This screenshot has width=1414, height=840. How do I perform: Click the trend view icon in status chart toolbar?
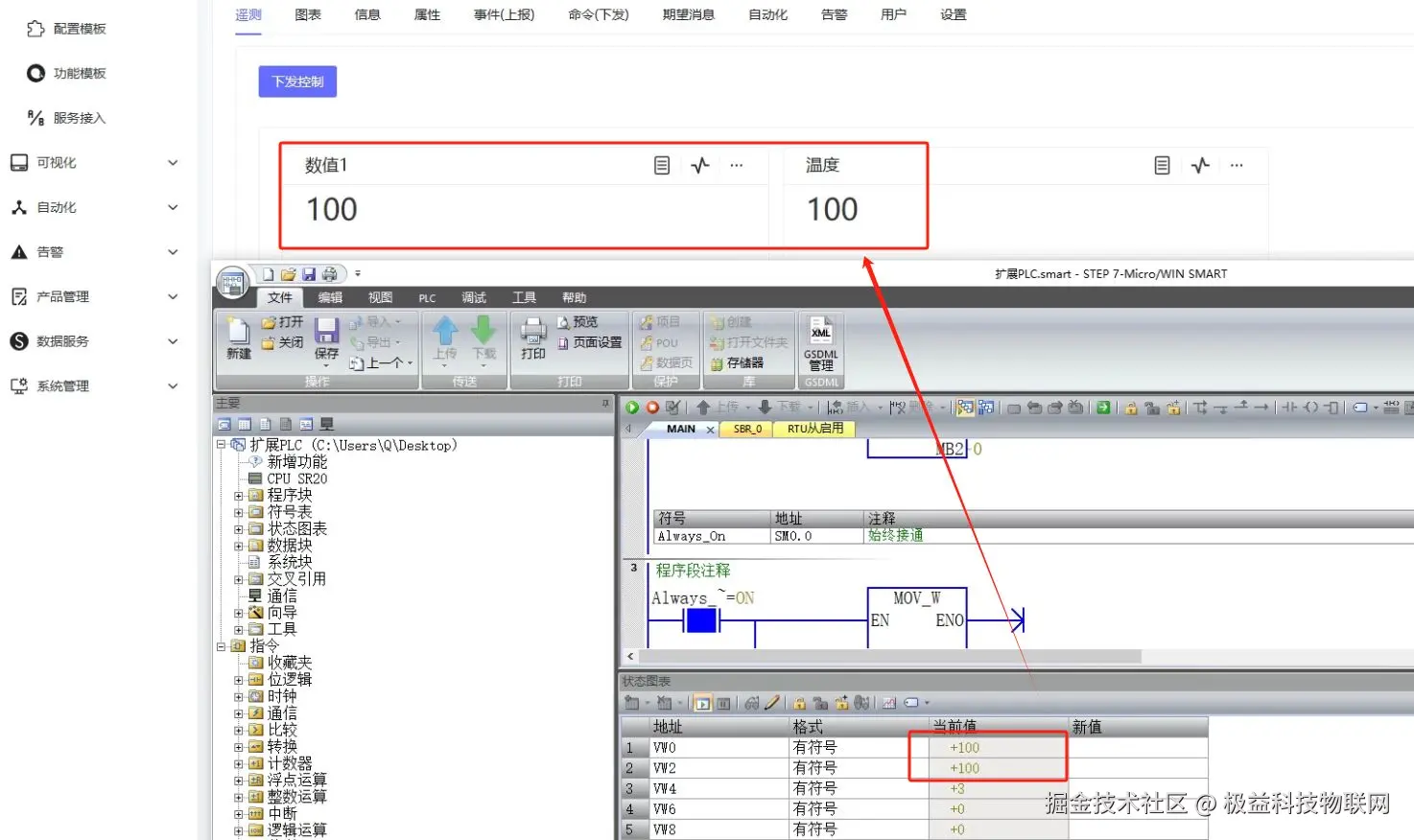coord(889,703)
